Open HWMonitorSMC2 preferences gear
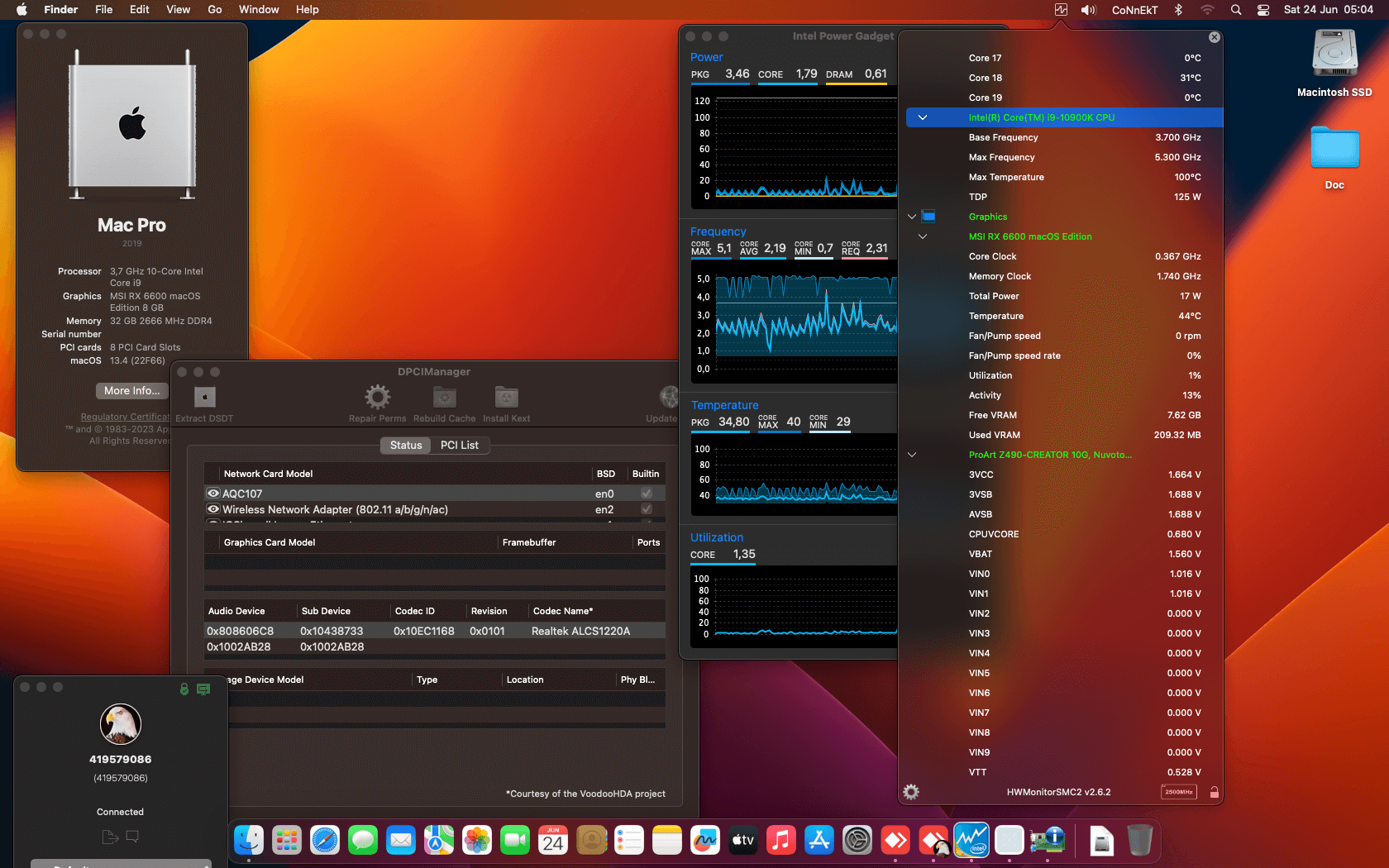 click(911, 791)
